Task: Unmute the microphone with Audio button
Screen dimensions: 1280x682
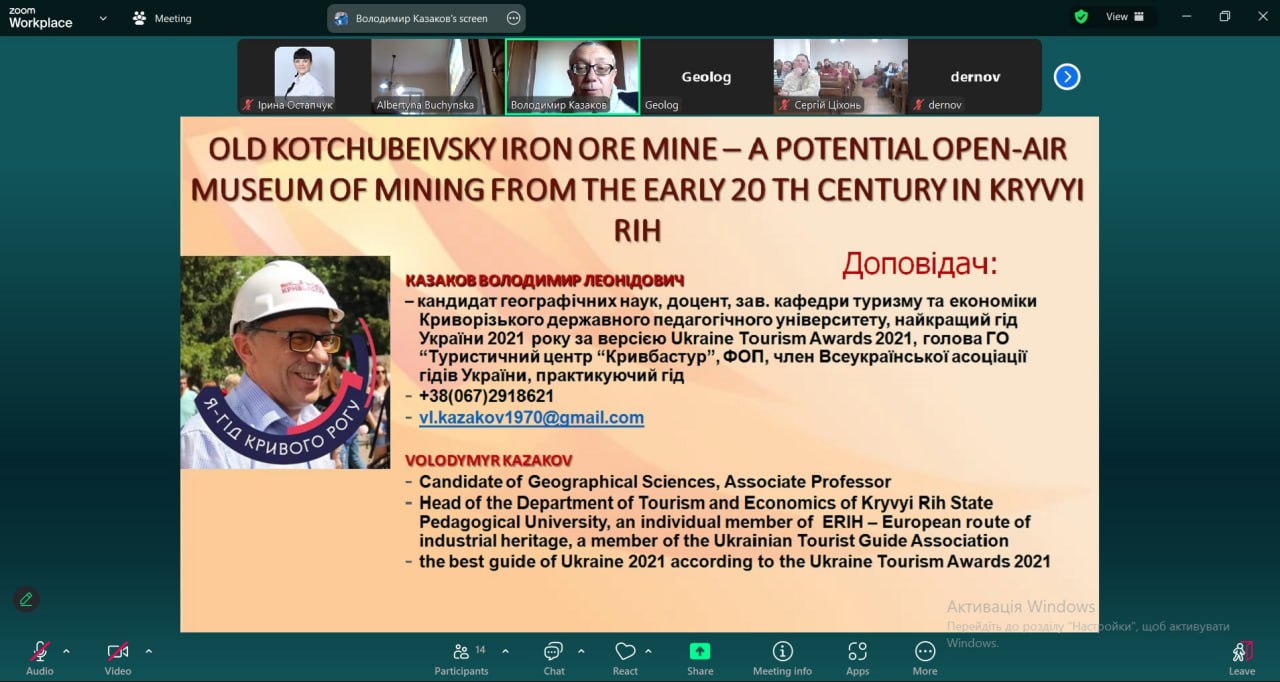Action: (40, 657)
